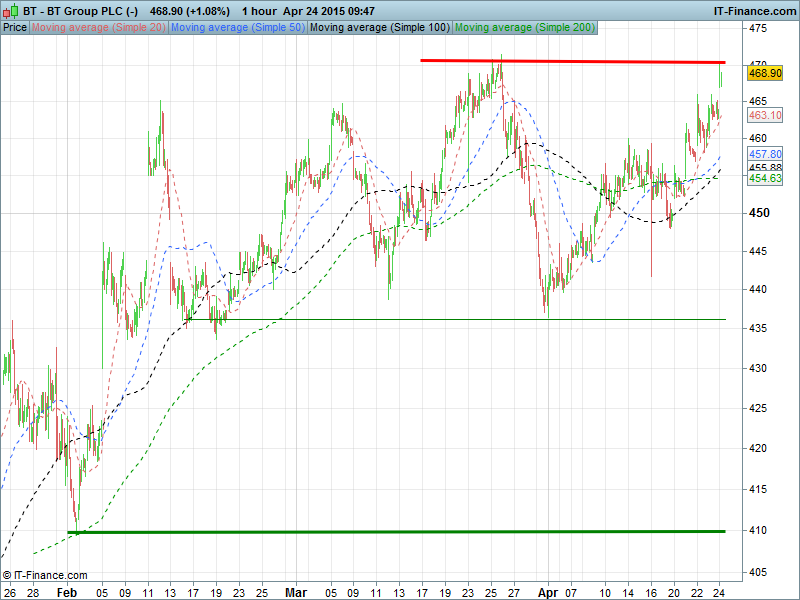Select the thin black horizontal line near 436
The image size is (800, 600).
pos(450,319)
